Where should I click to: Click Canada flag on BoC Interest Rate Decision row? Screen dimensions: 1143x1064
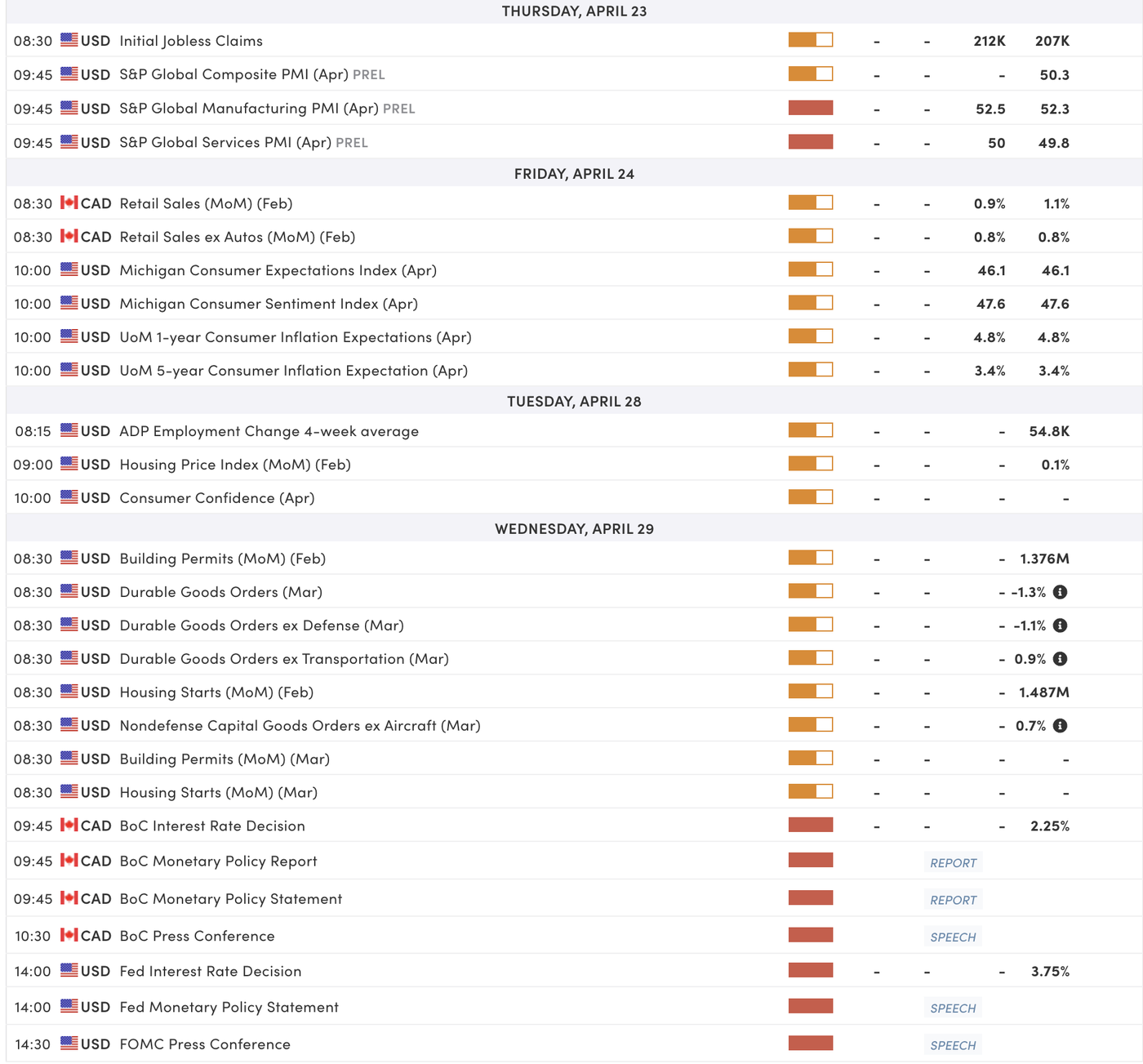click(x=69, y=825)
